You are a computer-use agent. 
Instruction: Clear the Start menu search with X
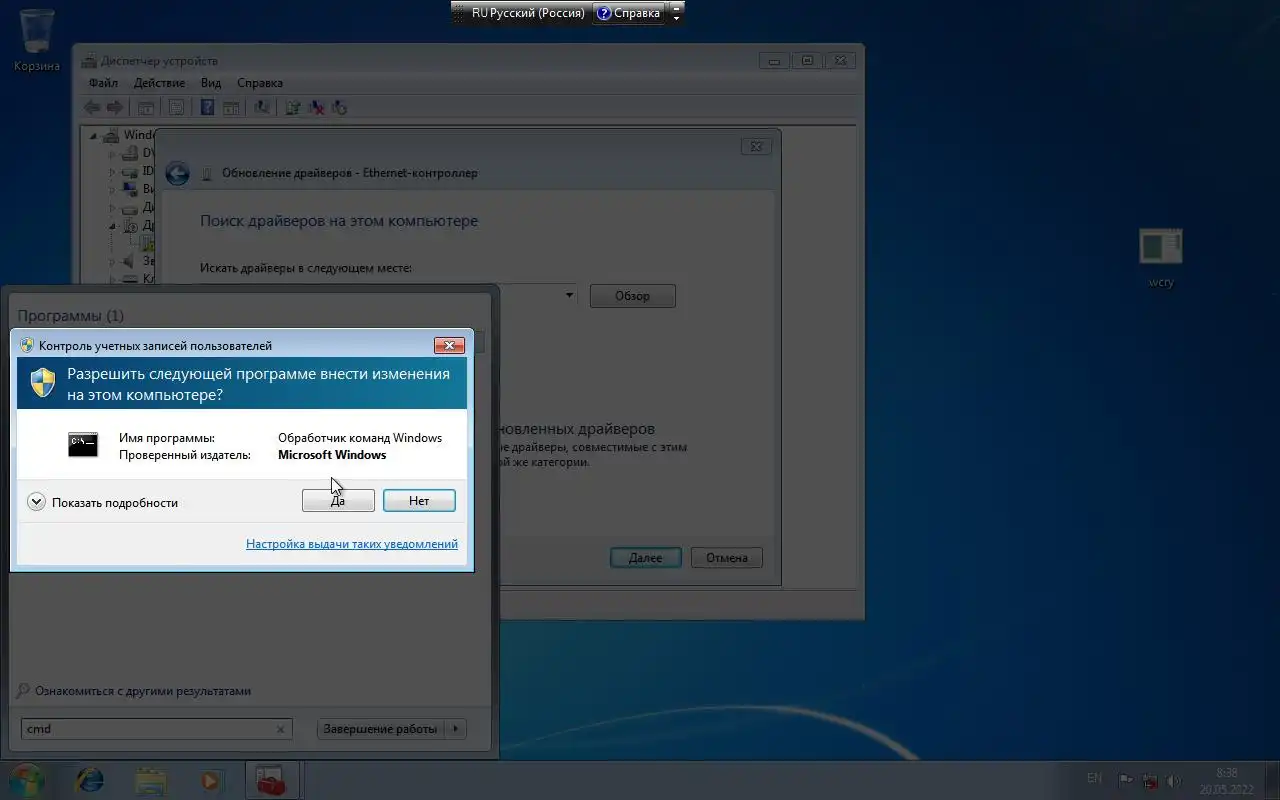point(282,729)
